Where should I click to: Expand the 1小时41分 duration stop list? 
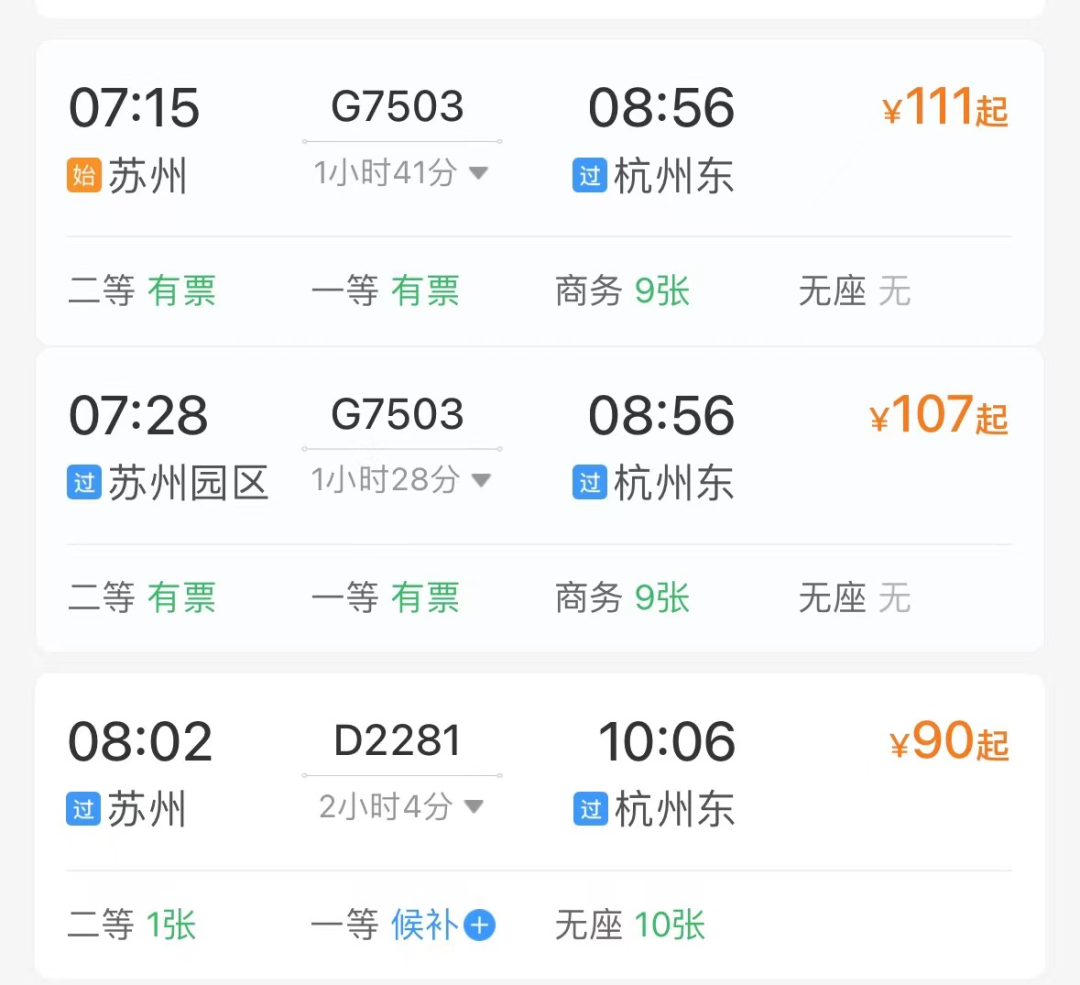[x=478, y=174]
